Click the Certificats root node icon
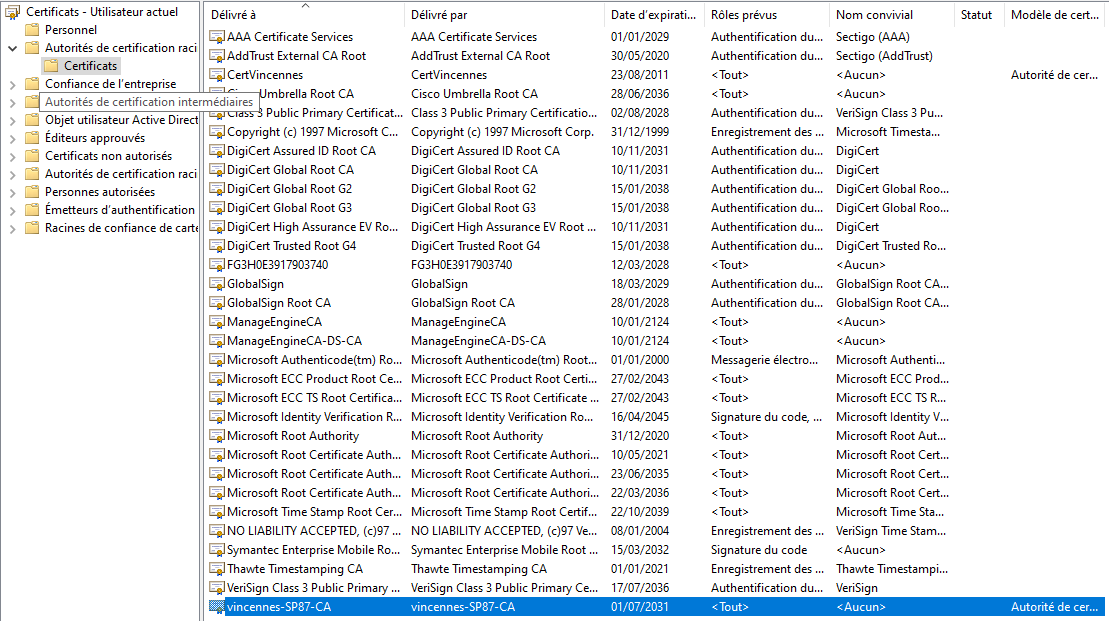1109x621 pixels. point(13,12)
